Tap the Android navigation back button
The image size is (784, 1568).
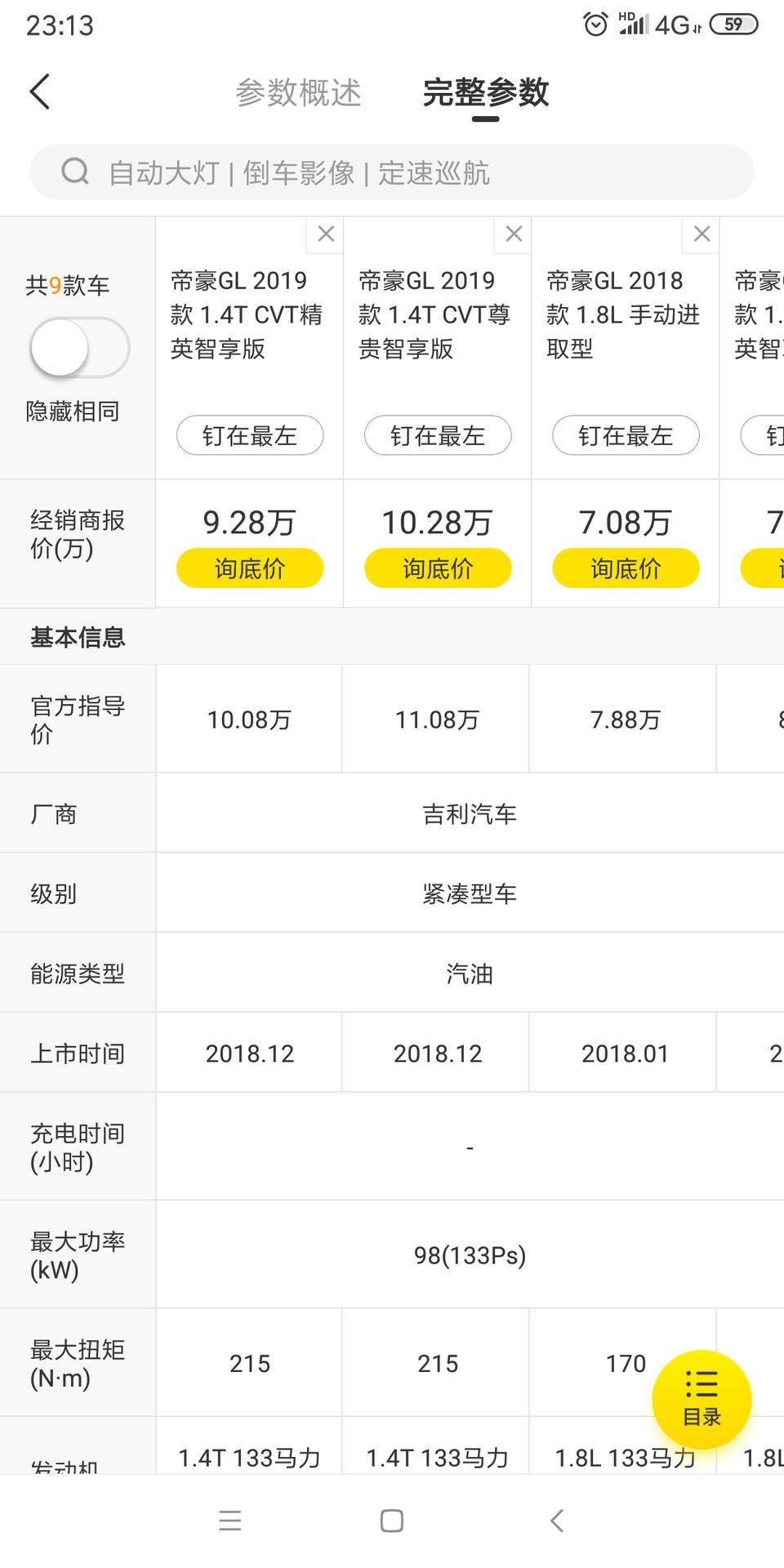(557, 1521)
